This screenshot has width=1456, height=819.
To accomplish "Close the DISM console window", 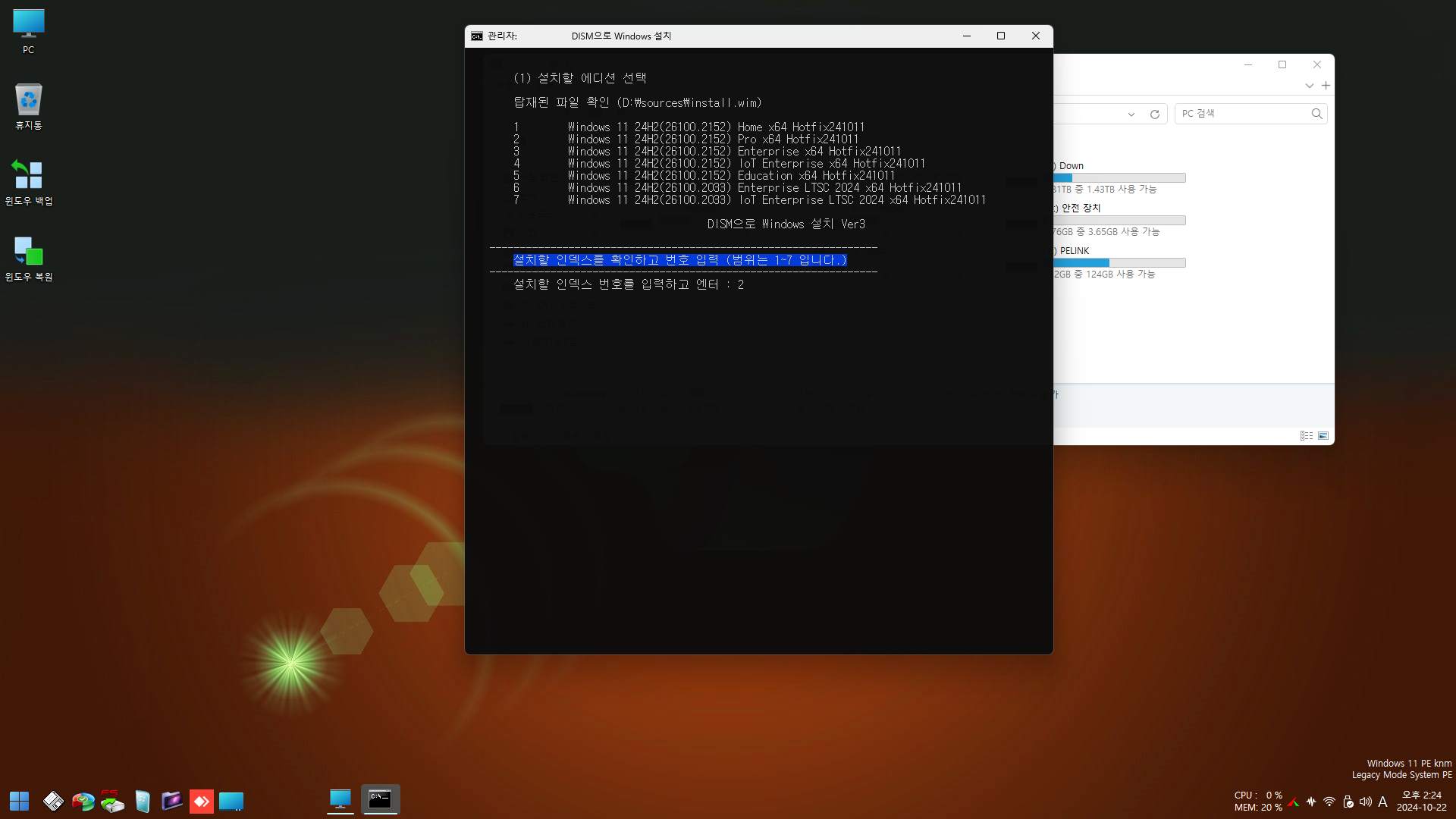I will [x=1036, y=36].
